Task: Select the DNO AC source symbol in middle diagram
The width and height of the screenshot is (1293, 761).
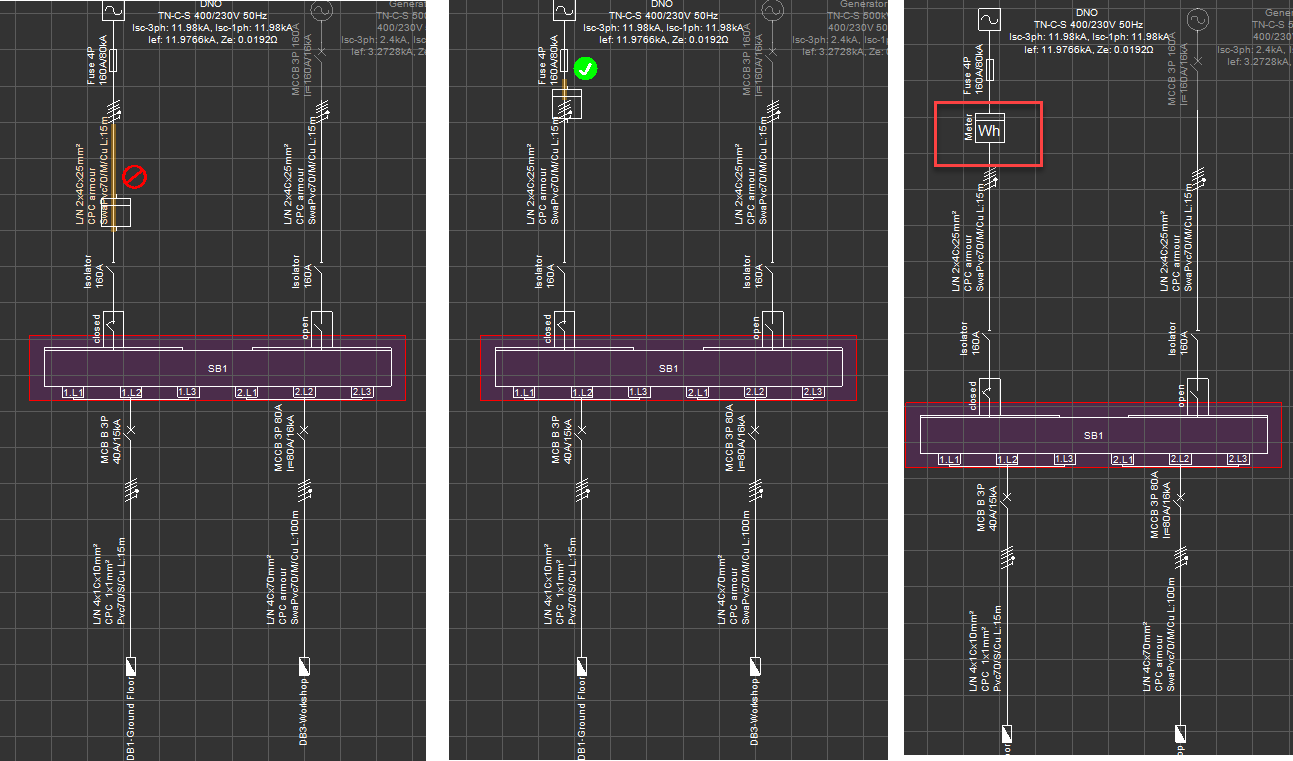Action: point(564,10)
